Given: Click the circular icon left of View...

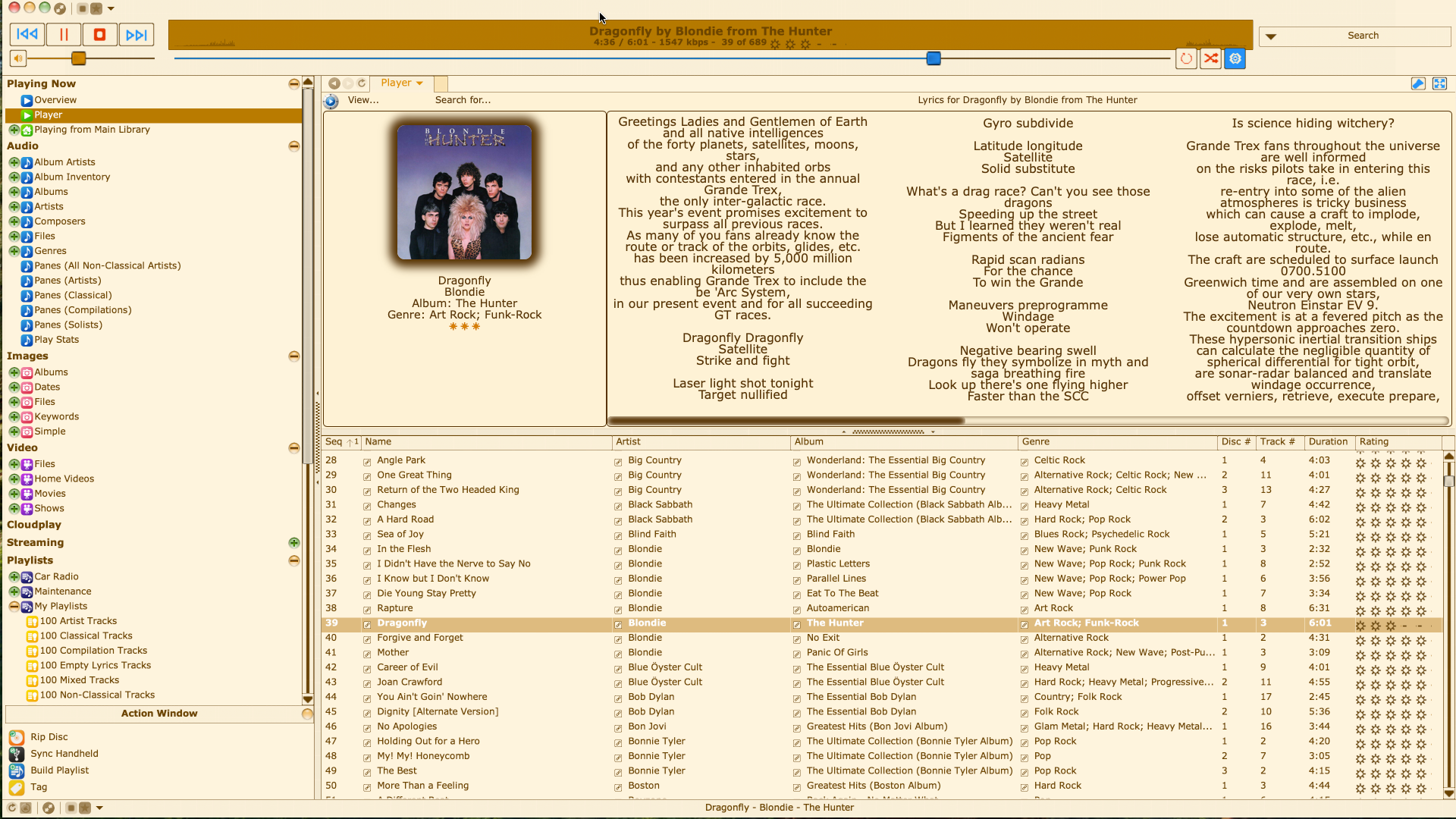Looking at the screenshot, I should pyautogui.click(x=331, y=101).
